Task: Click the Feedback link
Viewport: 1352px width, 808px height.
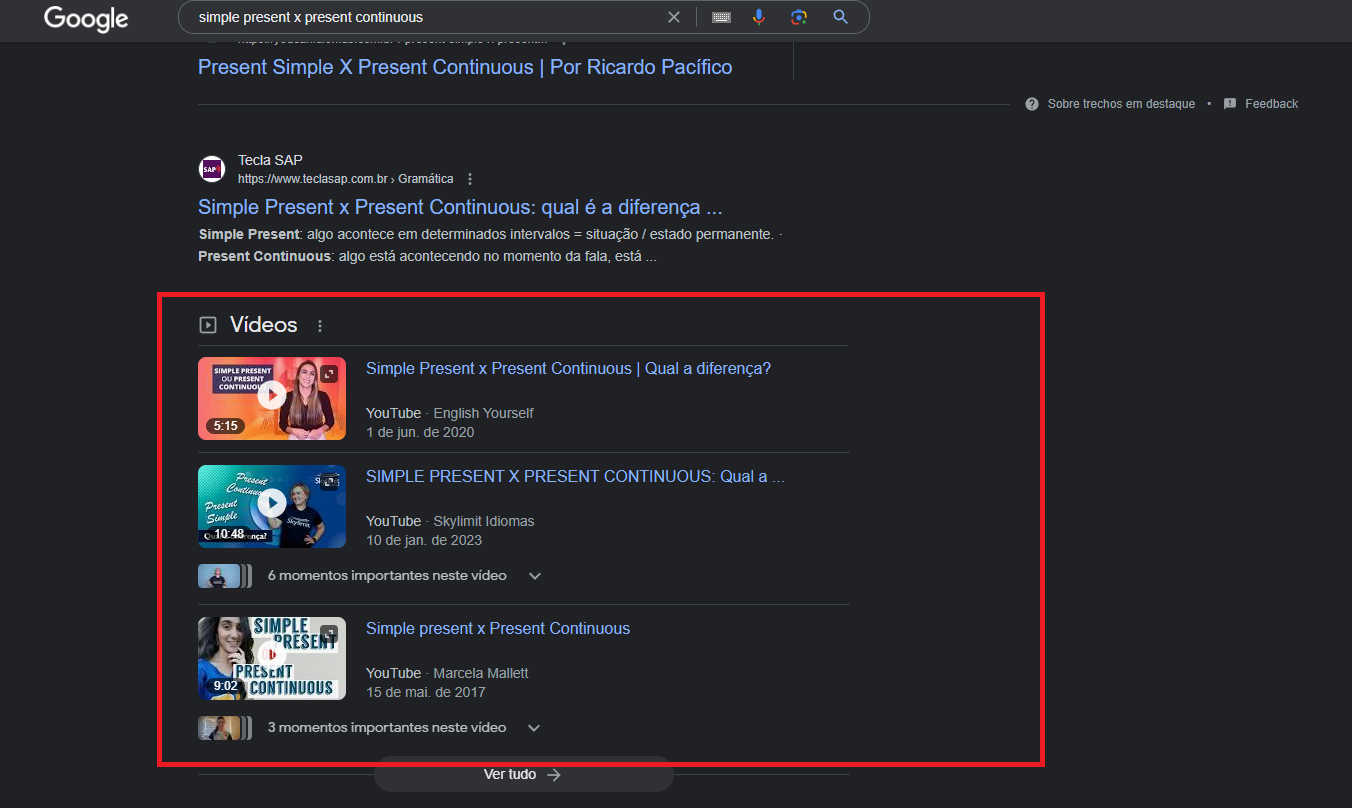Action: pyautogui.click(x=1271, y=104)
